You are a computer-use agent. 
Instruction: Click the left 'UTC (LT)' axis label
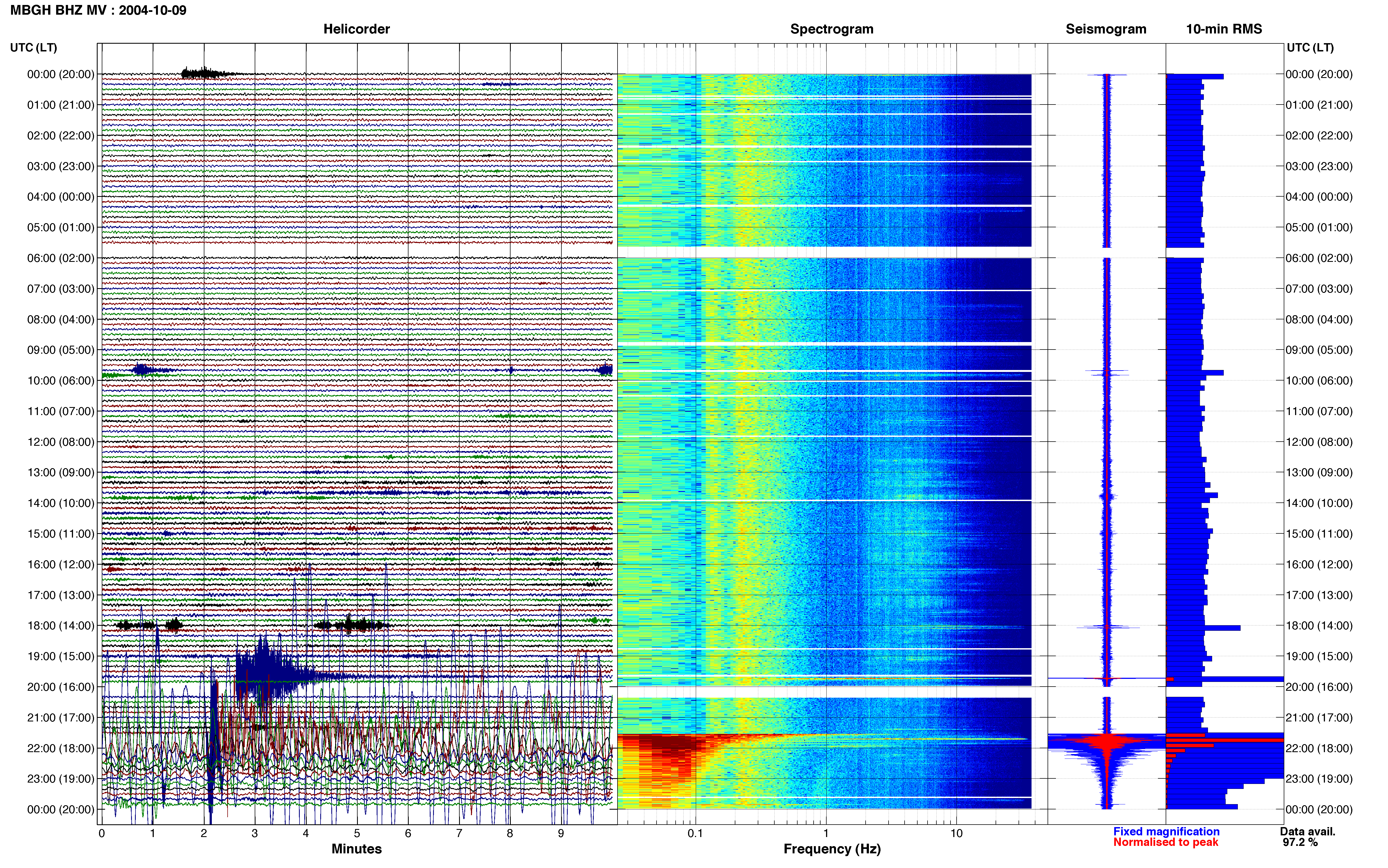click(33, 48)
